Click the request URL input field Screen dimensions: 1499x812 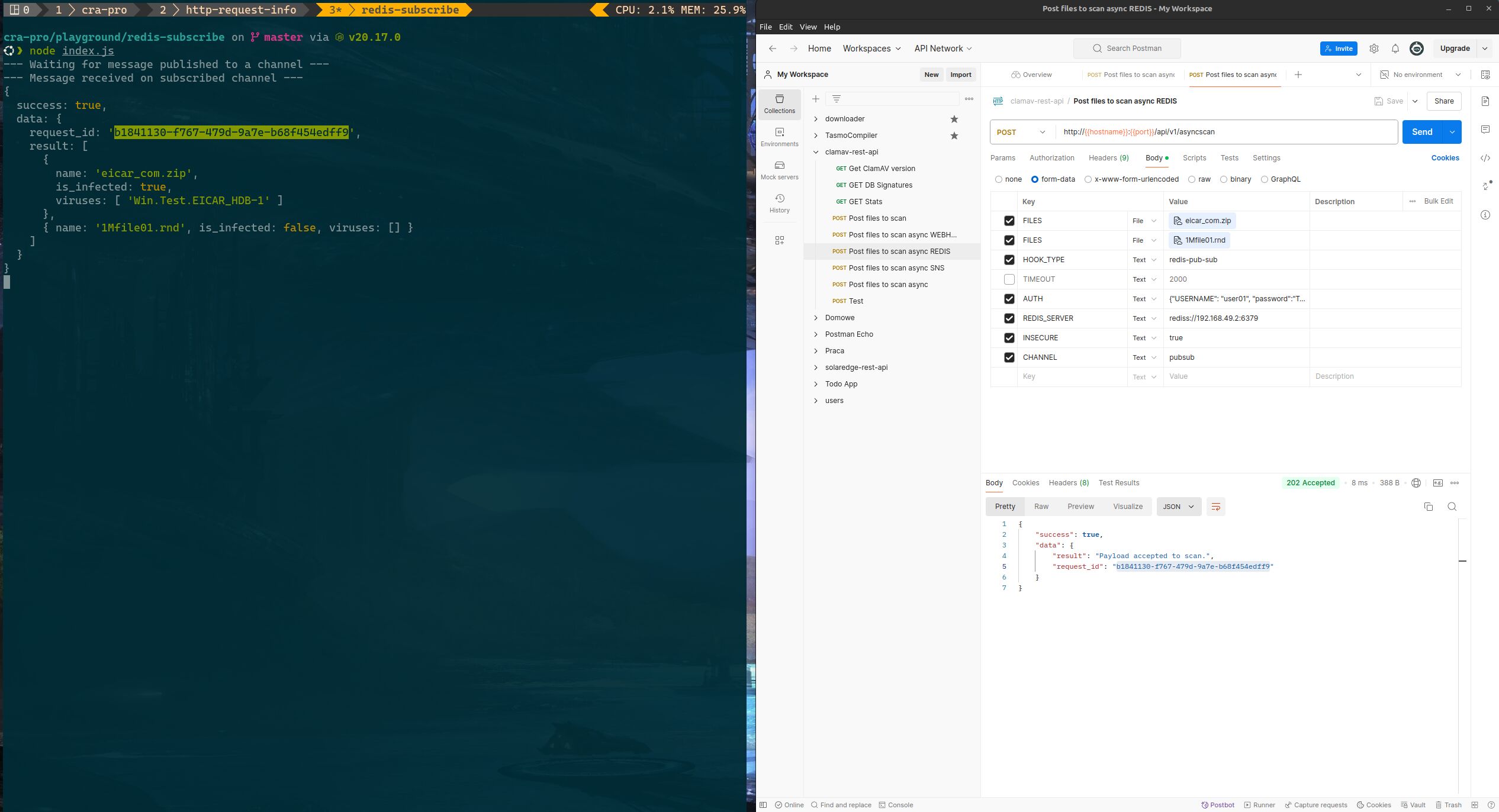point(1227,132)
